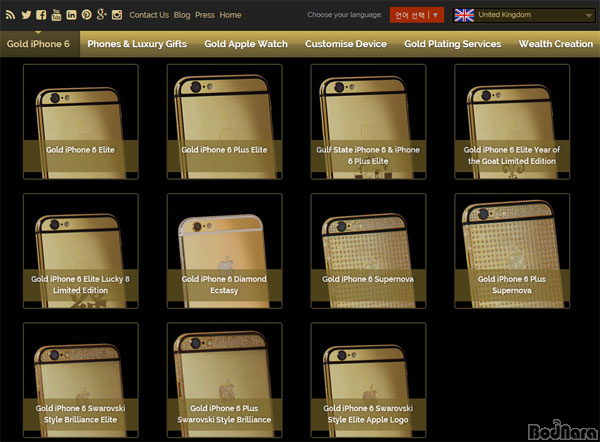Open the iPhone 6 Plus Swarovski Style Brilliance tile
600x442 pixels.
[225, 380]
